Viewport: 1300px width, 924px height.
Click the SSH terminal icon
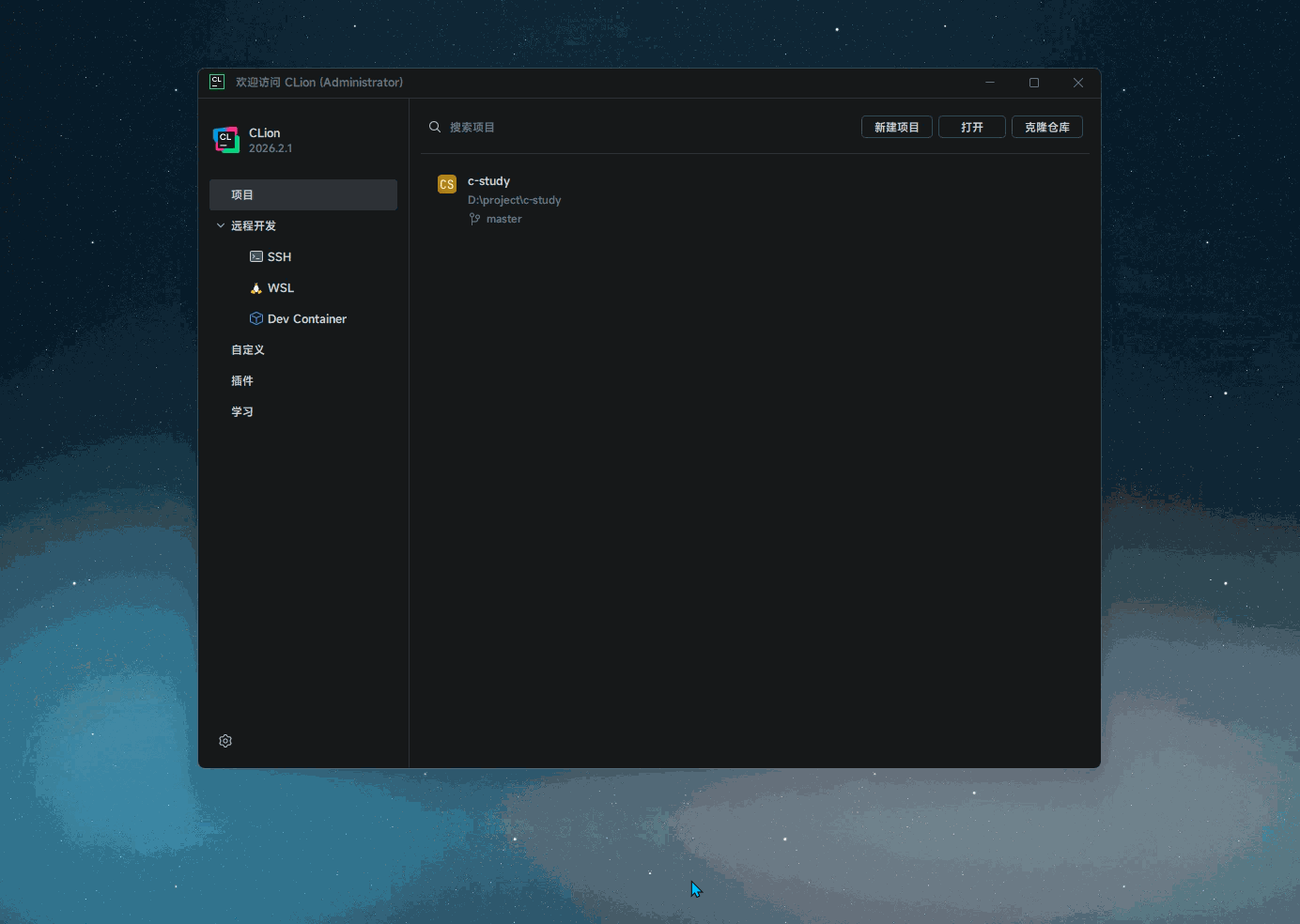pos(256,256)
